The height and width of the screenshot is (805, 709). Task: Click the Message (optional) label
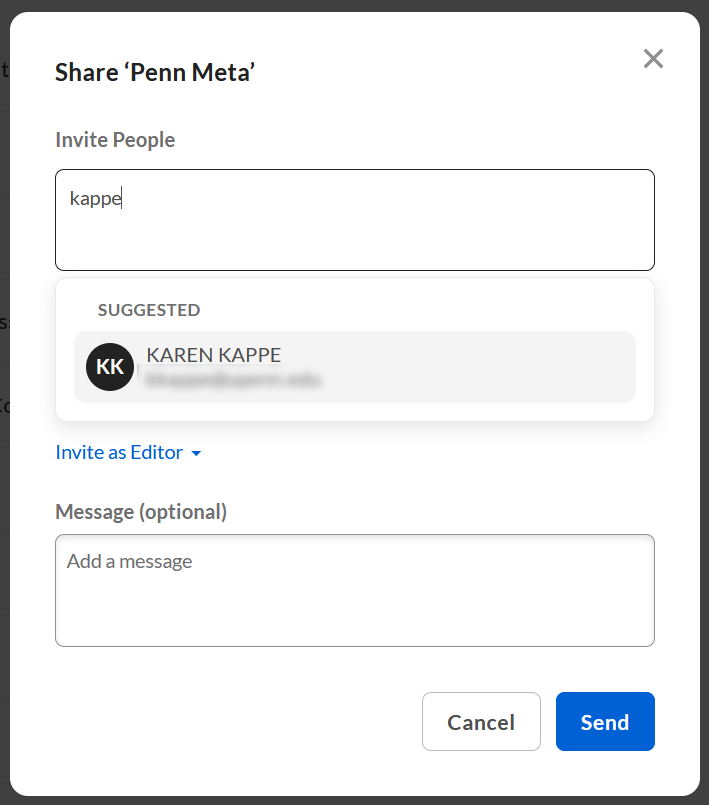pos(141,512)
